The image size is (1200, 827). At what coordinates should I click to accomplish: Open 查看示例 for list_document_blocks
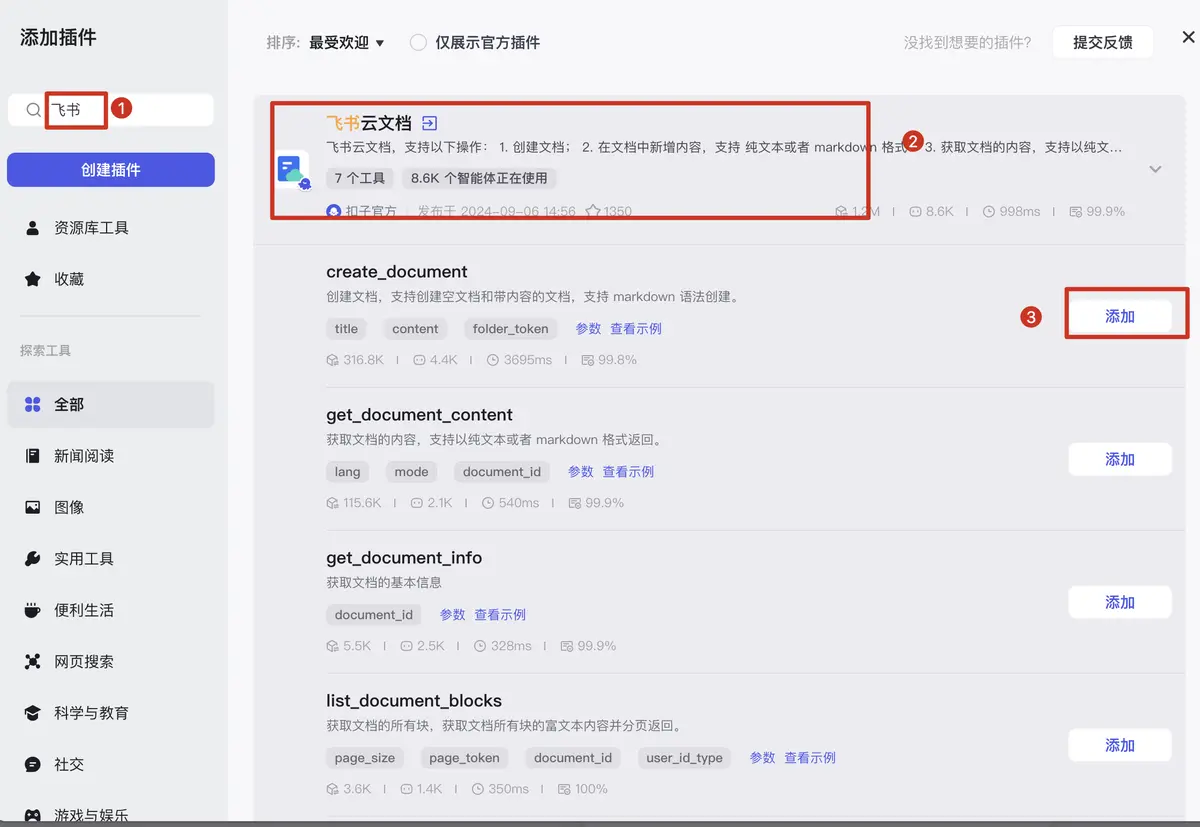[810, 757]
